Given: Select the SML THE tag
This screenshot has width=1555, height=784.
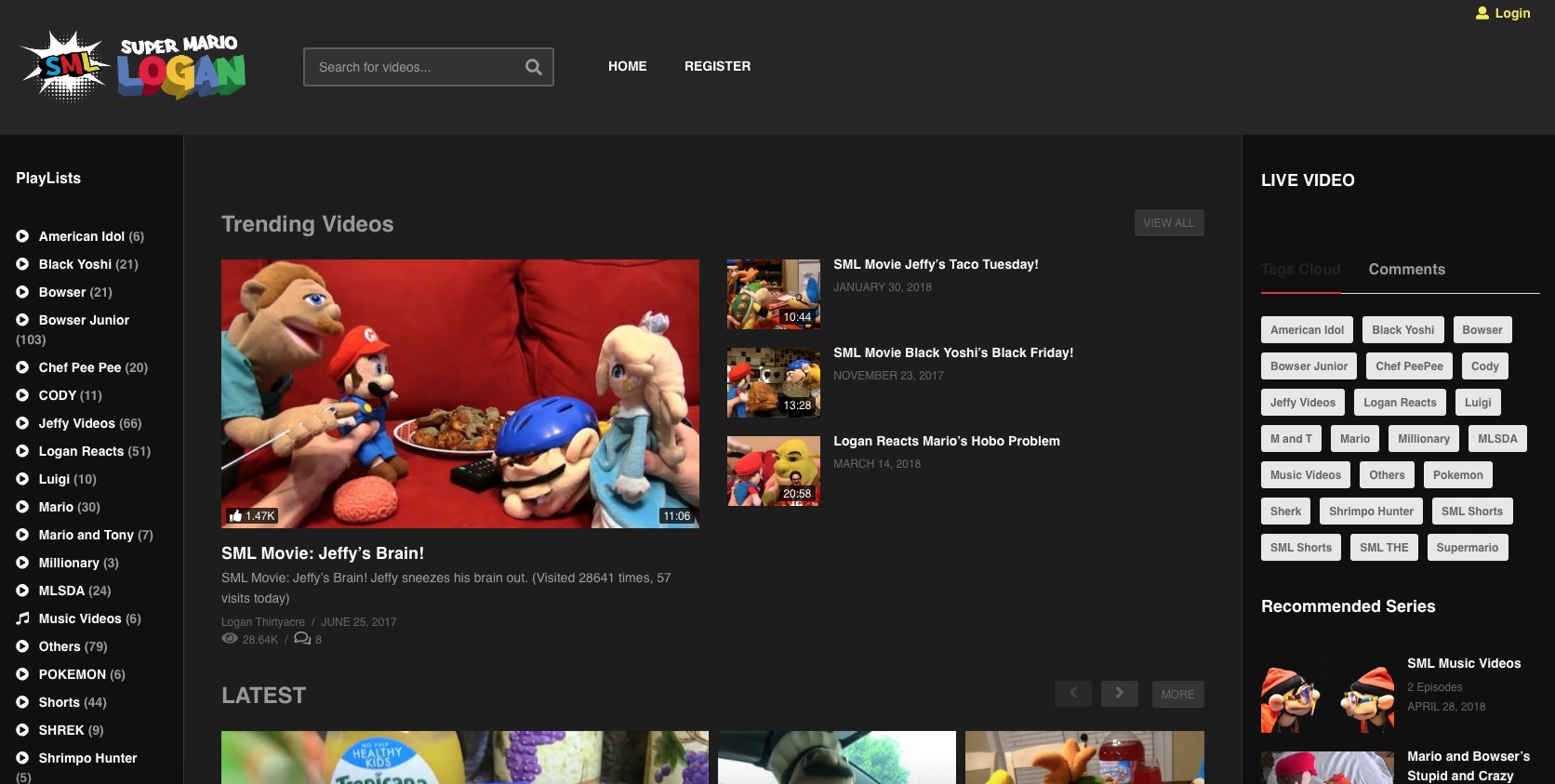Looking at the screenshot, I should coord(1384,548).
